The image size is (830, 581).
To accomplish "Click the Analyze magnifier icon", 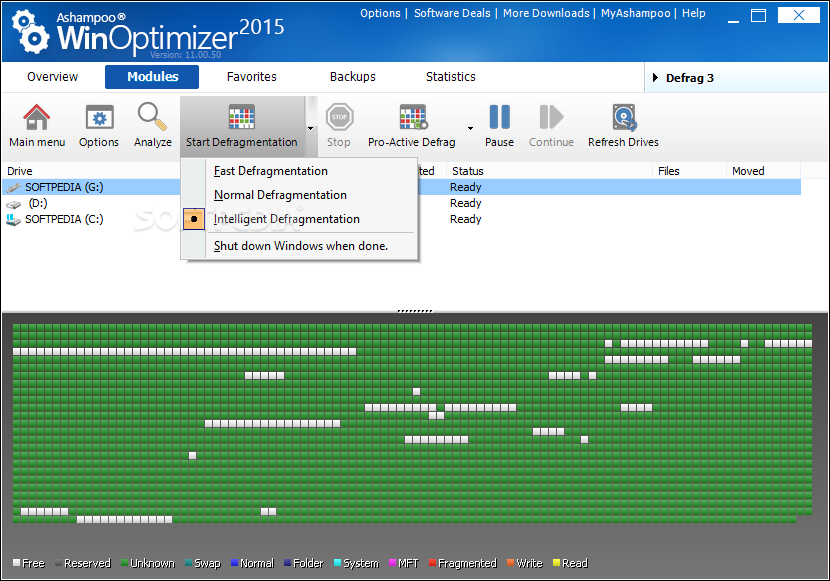I will coord(152,116).
